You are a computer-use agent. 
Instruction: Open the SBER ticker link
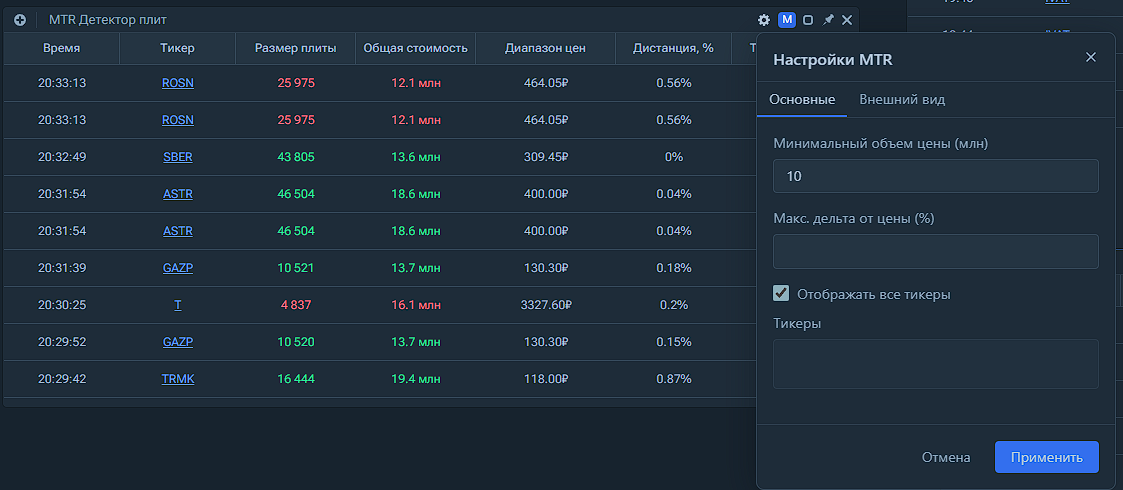click(178, 157)
